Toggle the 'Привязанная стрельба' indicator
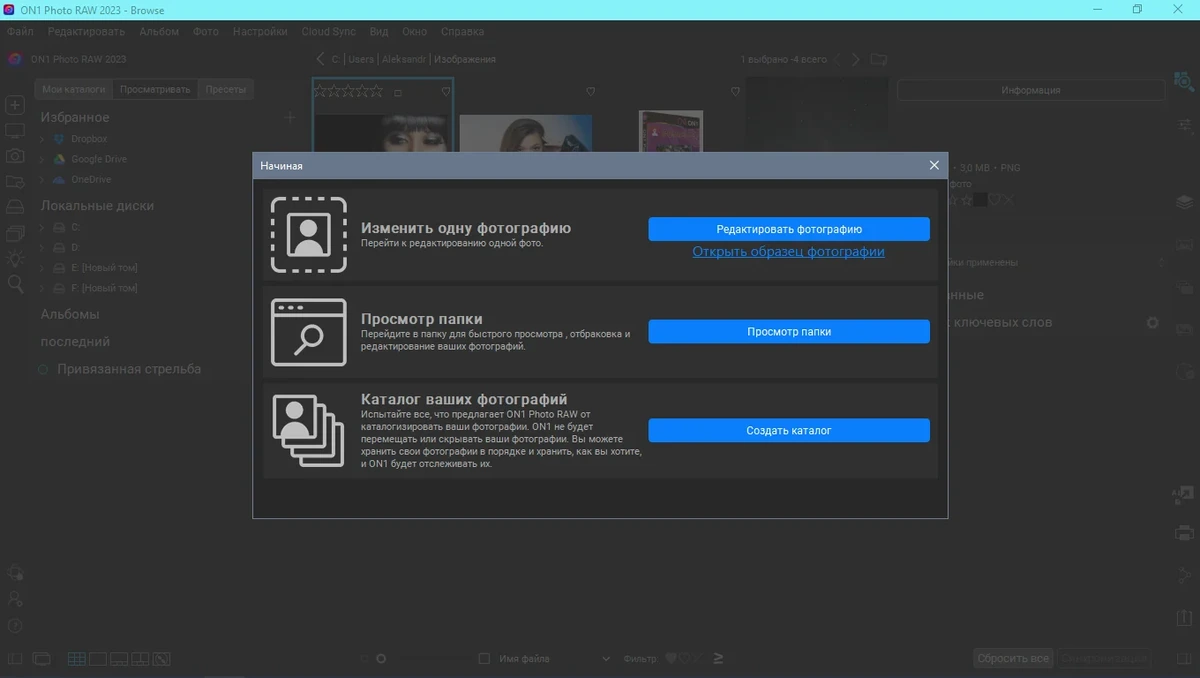 click(x=43, y=370)
